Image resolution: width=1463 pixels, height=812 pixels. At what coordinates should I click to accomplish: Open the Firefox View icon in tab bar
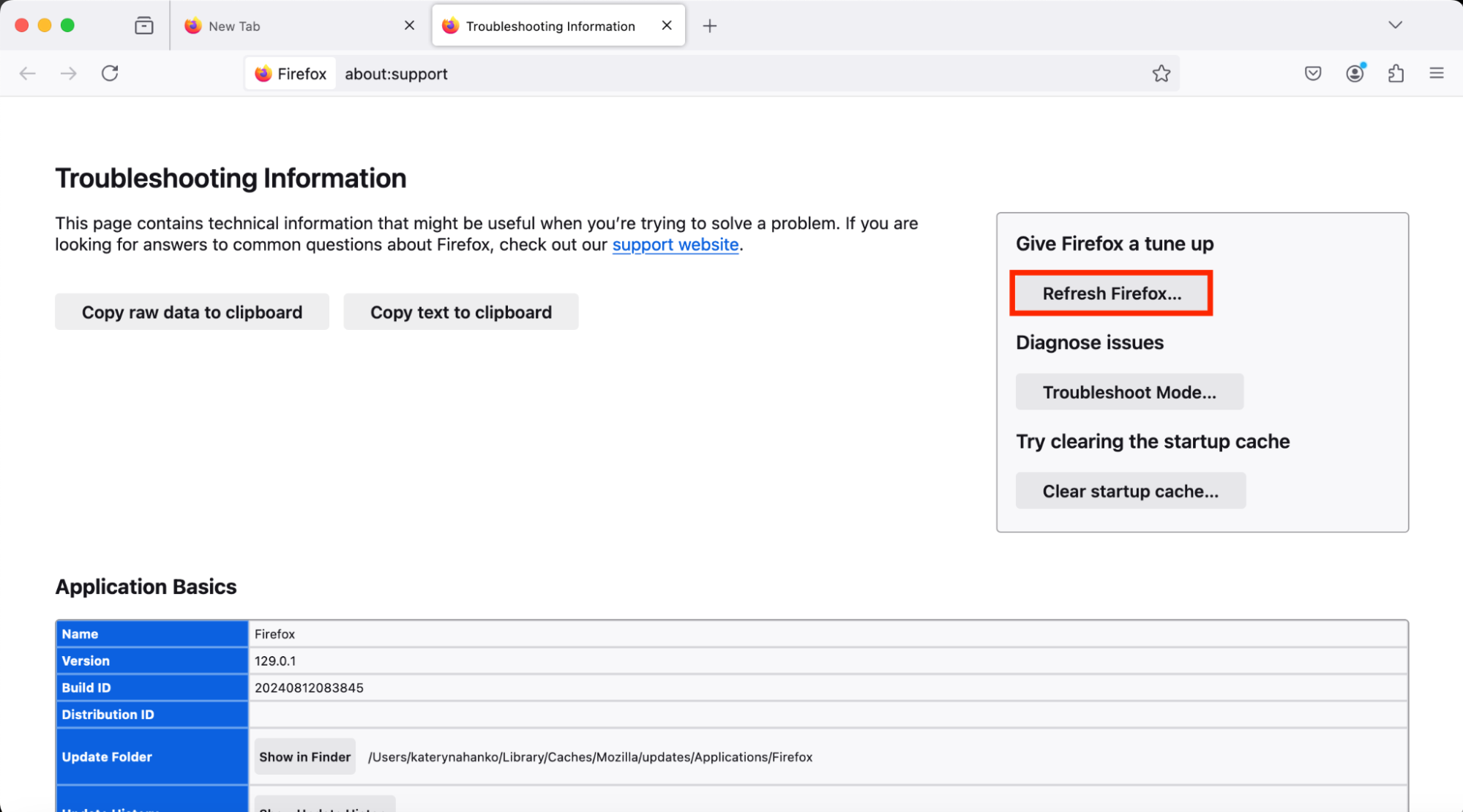(x=144, y=26)
